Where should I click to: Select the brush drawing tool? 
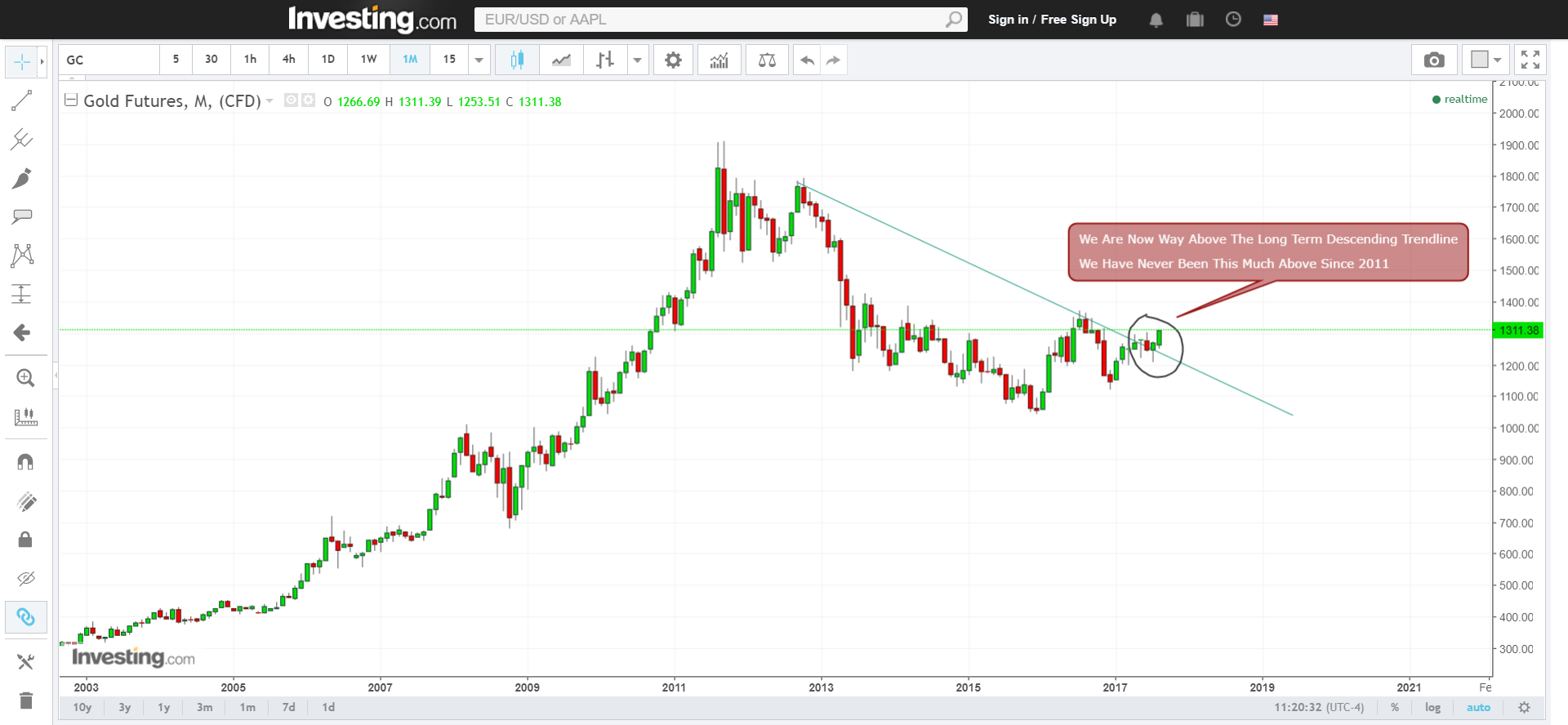click(22, 178)
